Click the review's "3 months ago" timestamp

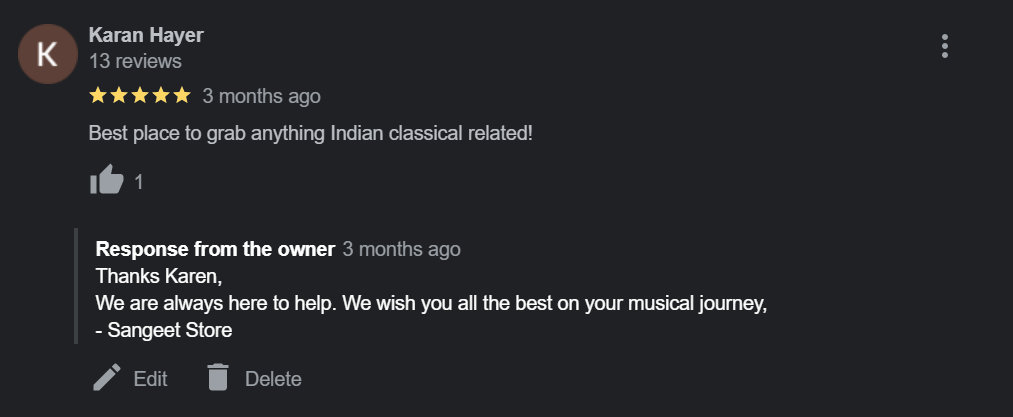[261, 96]
